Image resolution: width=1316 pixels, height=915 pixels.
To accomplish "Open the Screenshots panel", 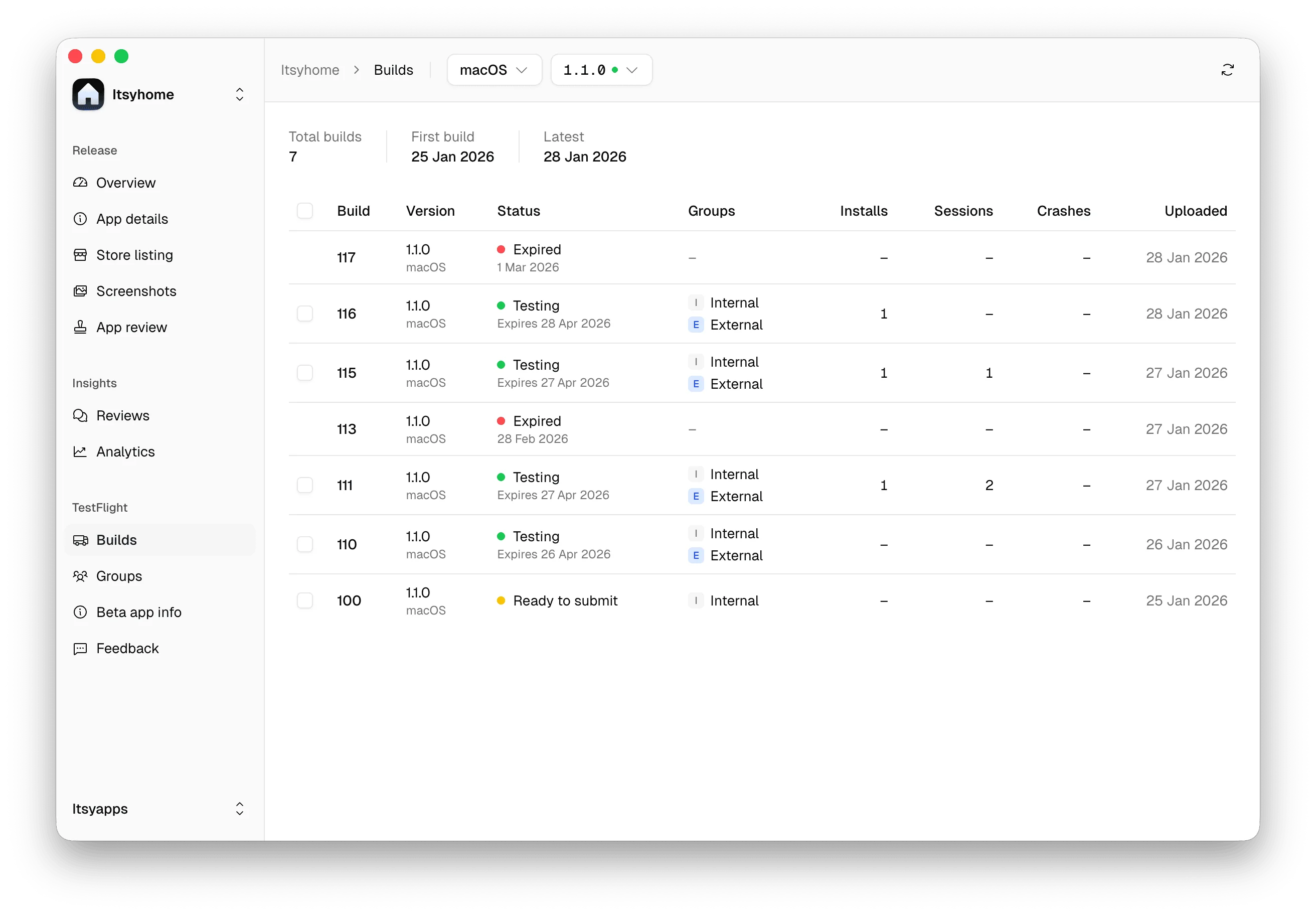I will (x=136, y=291).
